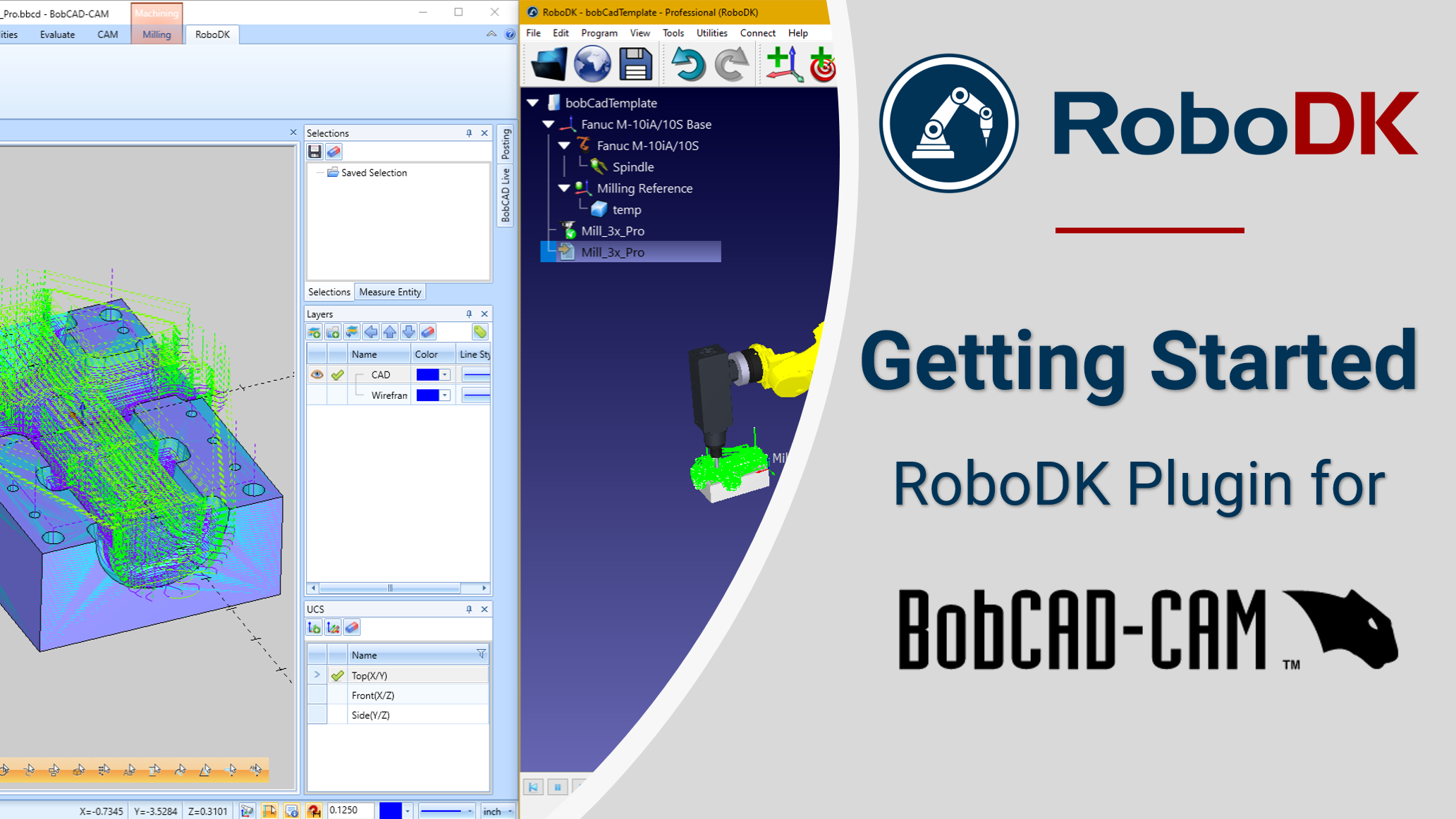
Task: Click the online library globe icon
Action: tap(592, 64)
